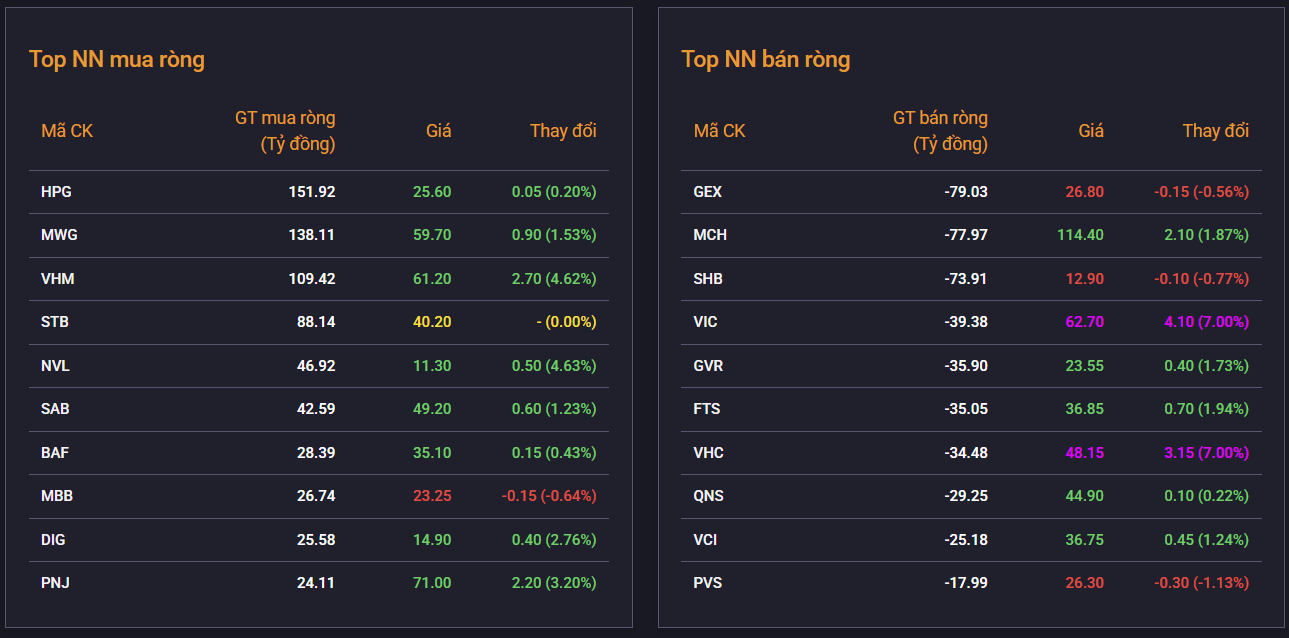Click "Giá" header in the mua ròng table
Screen dimensions: 1289x638
coord(439,131)
